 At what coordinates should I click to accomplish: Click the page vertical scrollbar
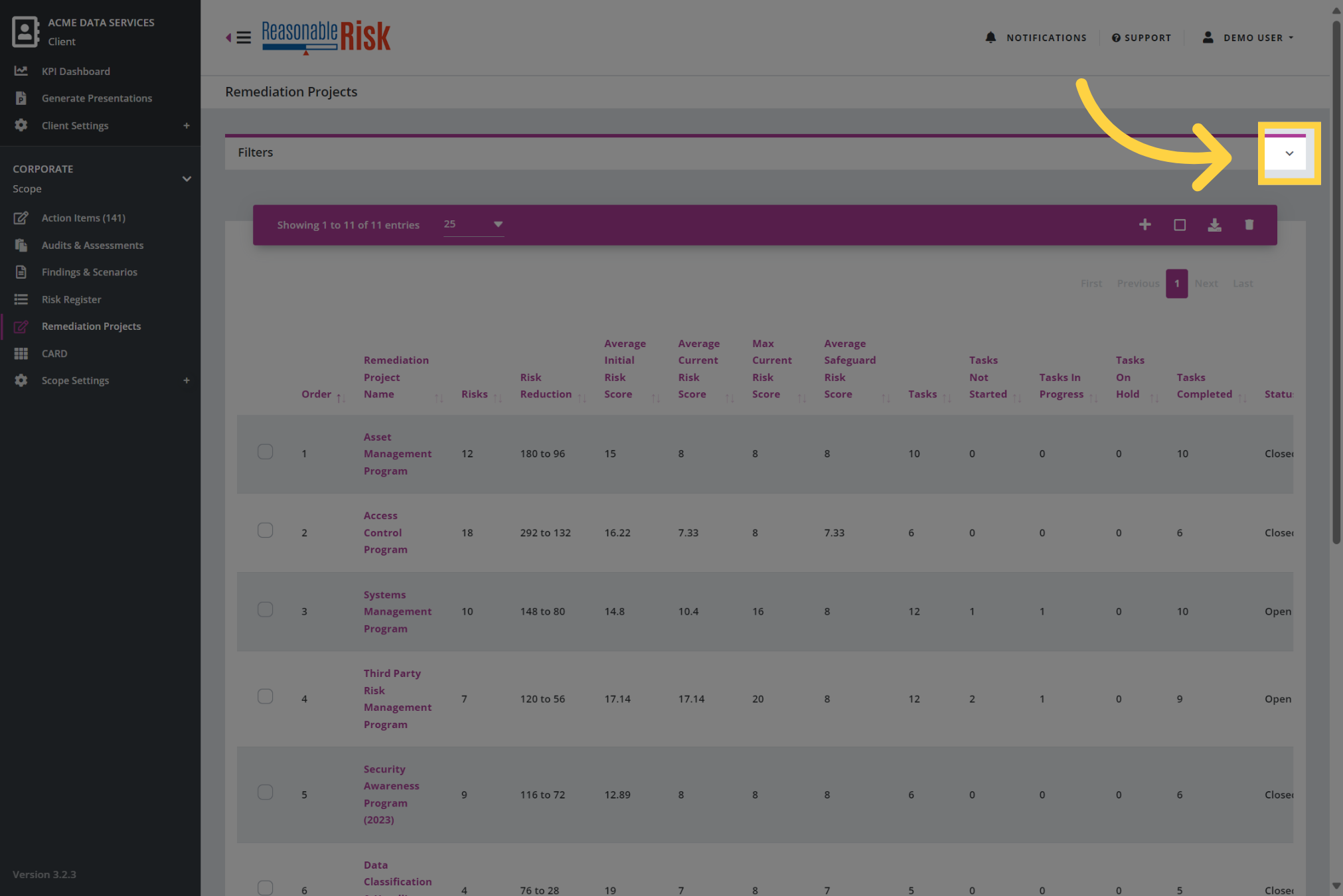pos(1336,282)
